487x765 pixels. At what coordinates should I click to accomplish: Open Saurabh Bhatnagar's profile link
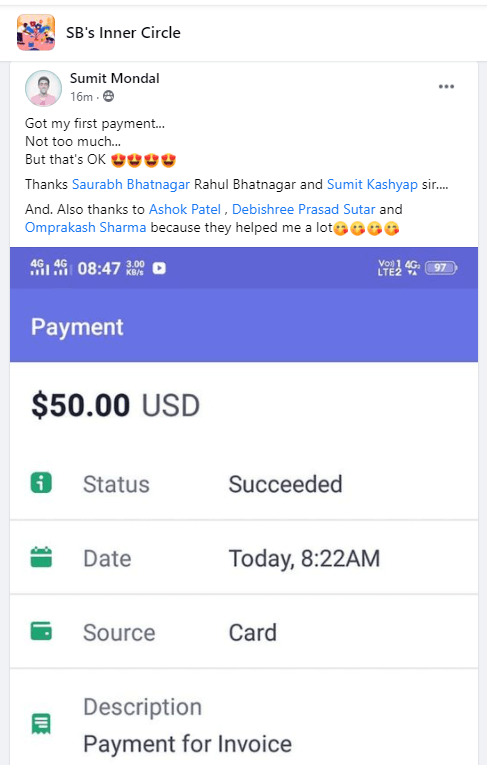[x=131, y=184]
